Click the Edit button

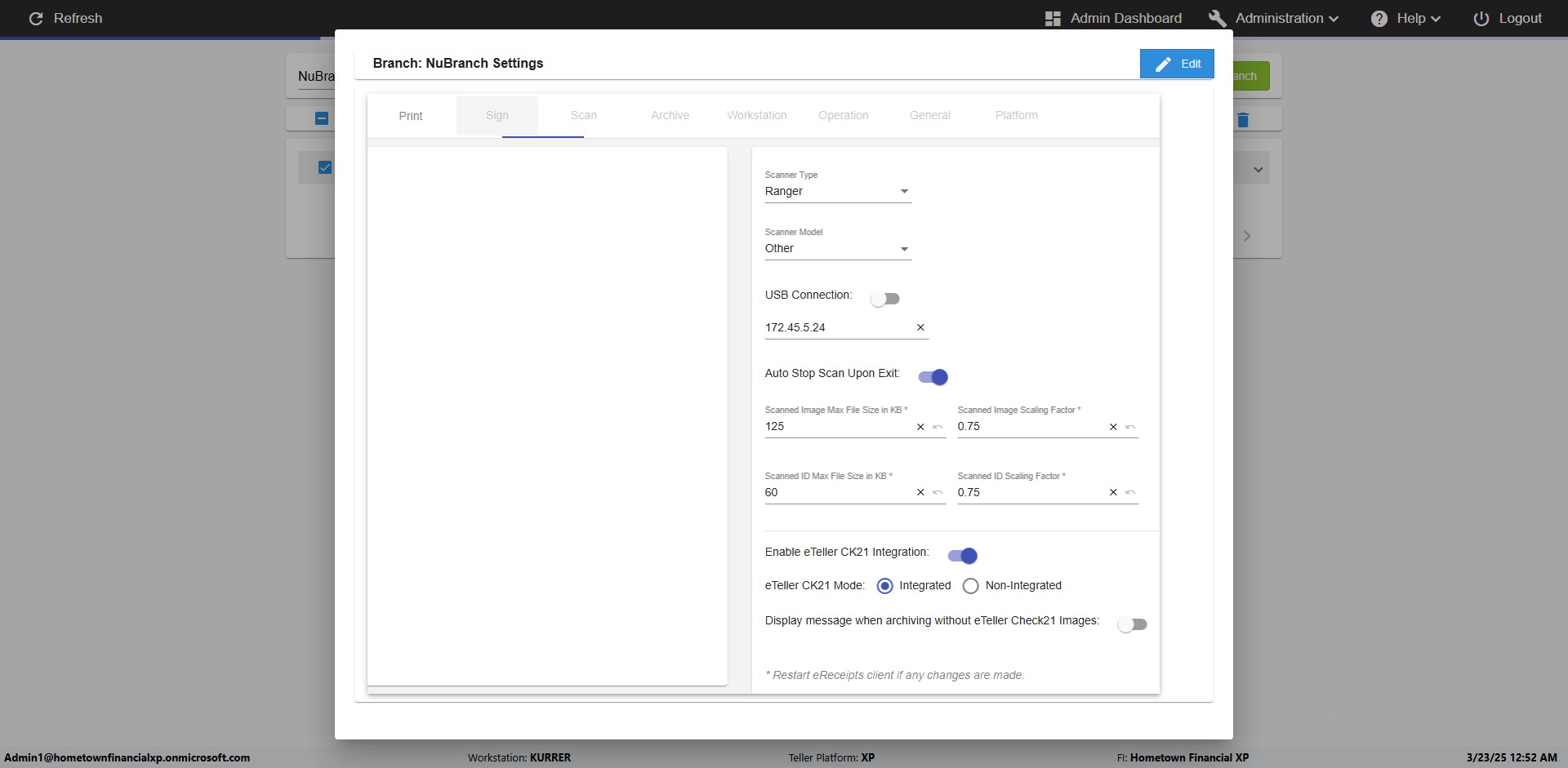pos(1176,64)
